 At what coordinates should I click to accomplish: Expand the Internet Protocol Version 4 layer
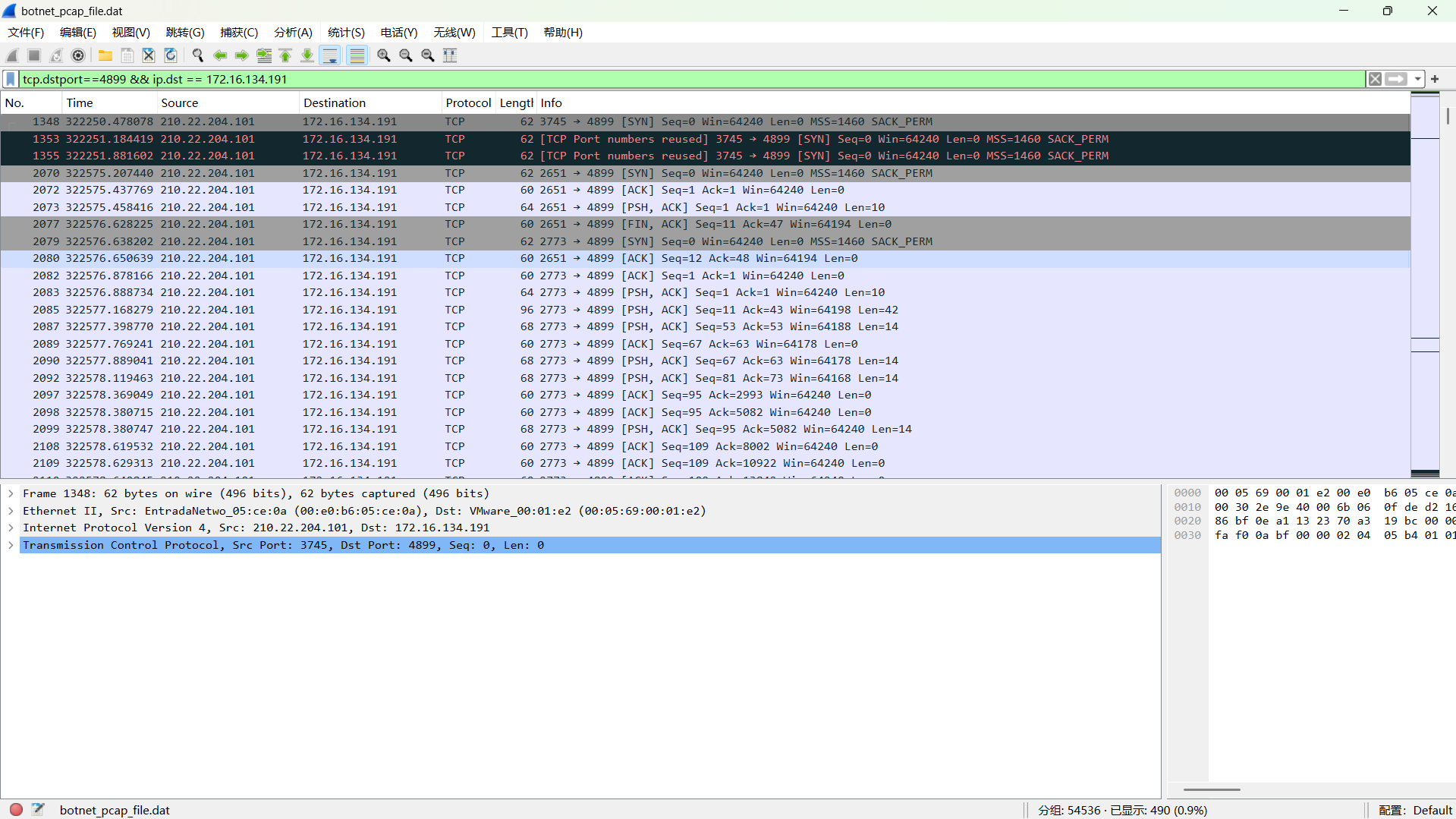[11, 528]
